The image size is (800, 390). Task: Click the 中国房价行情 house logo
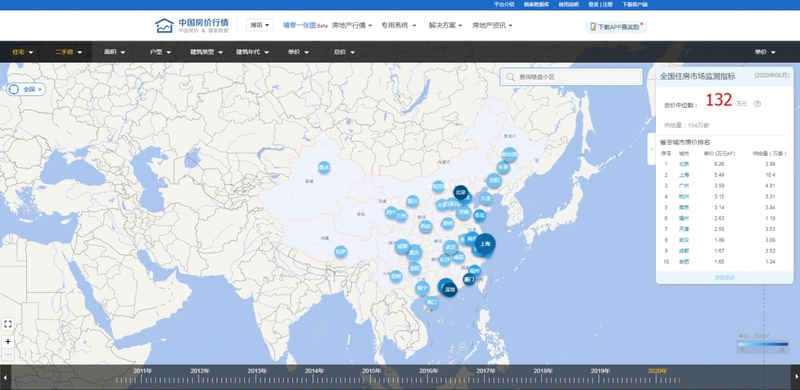coord(164,26)
